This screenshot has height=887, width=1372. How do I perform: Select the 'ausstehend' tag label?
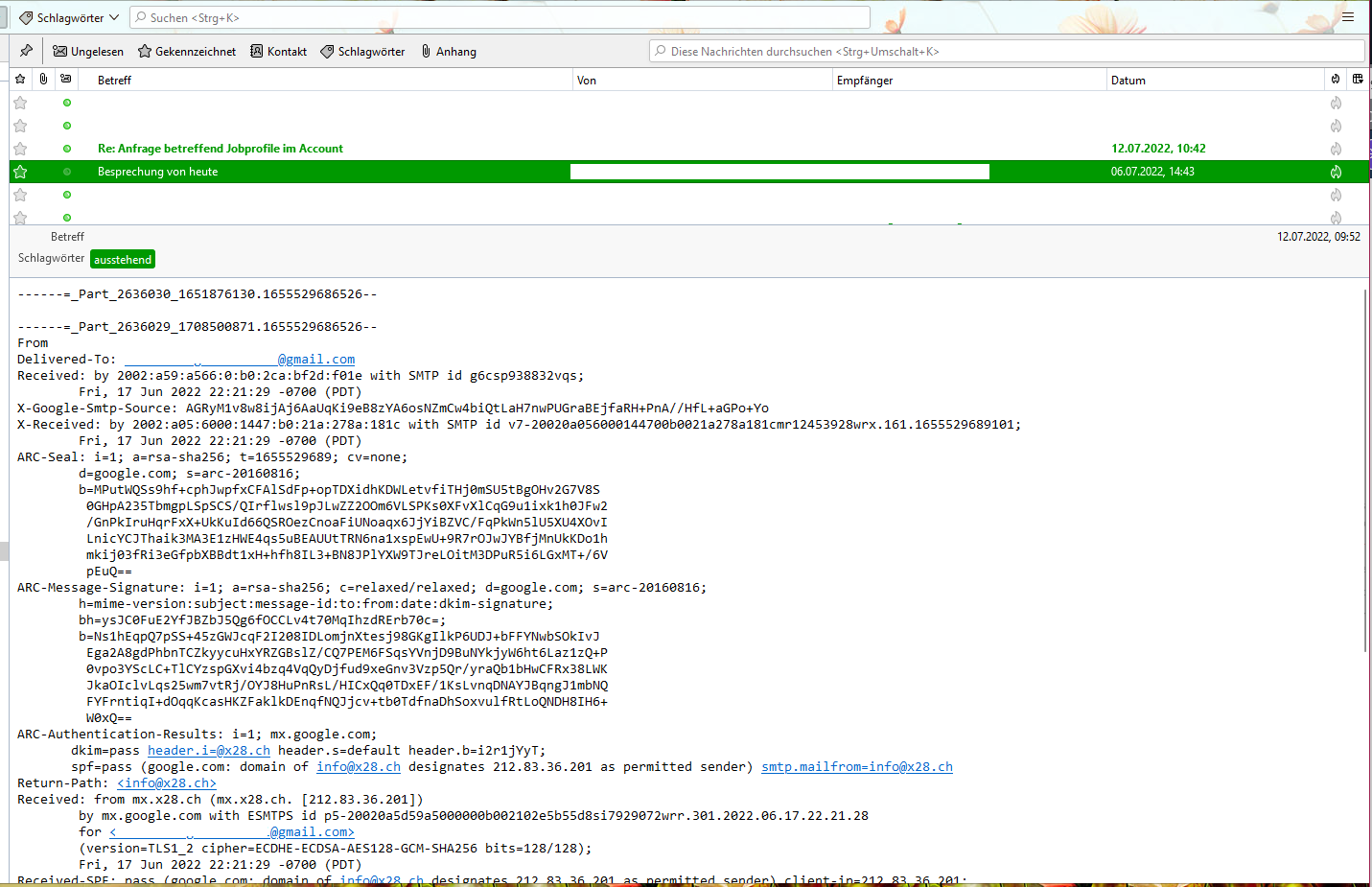123,259
